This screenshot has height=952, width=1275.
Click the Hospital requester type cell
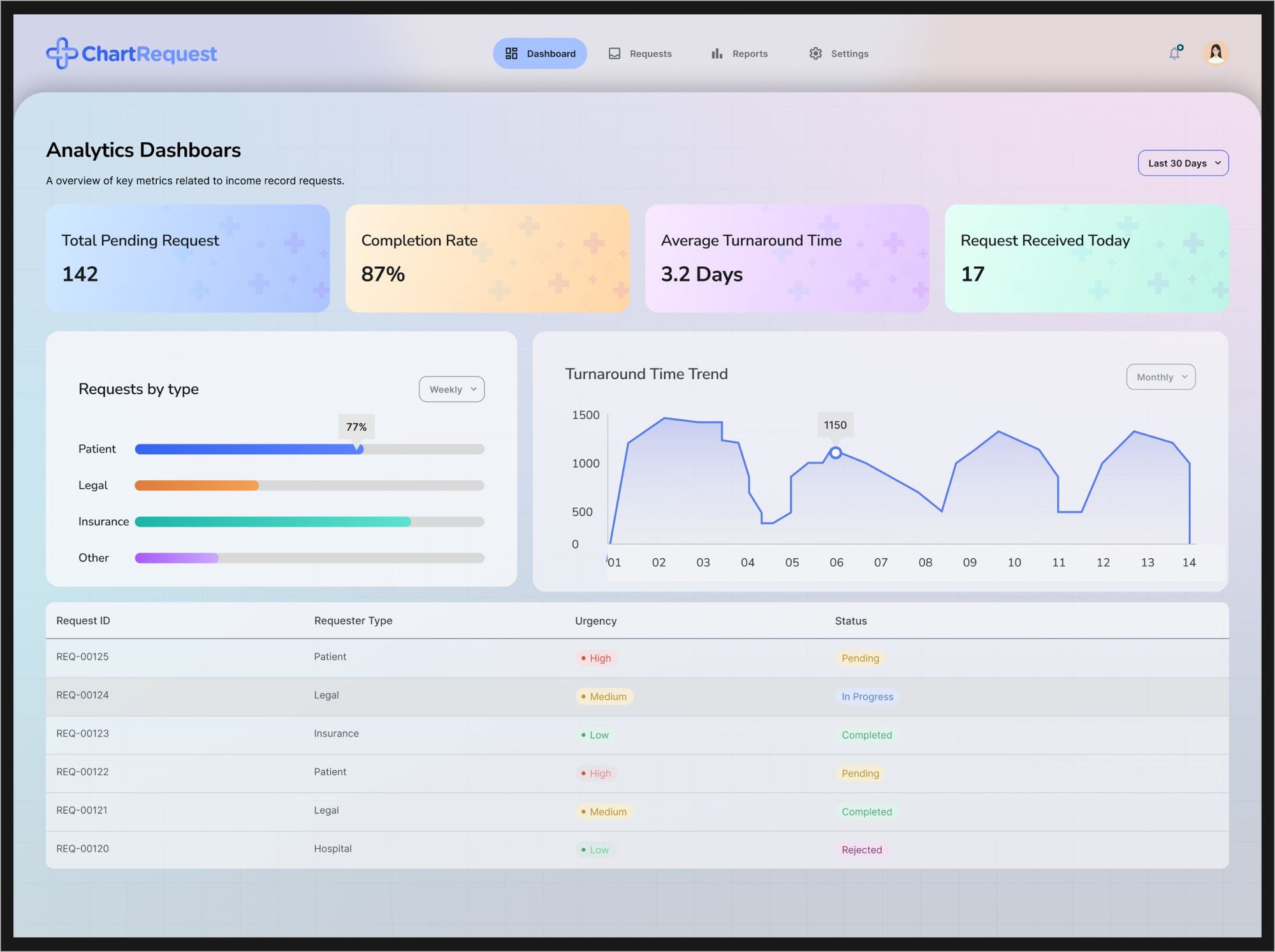tap(333, 849)
